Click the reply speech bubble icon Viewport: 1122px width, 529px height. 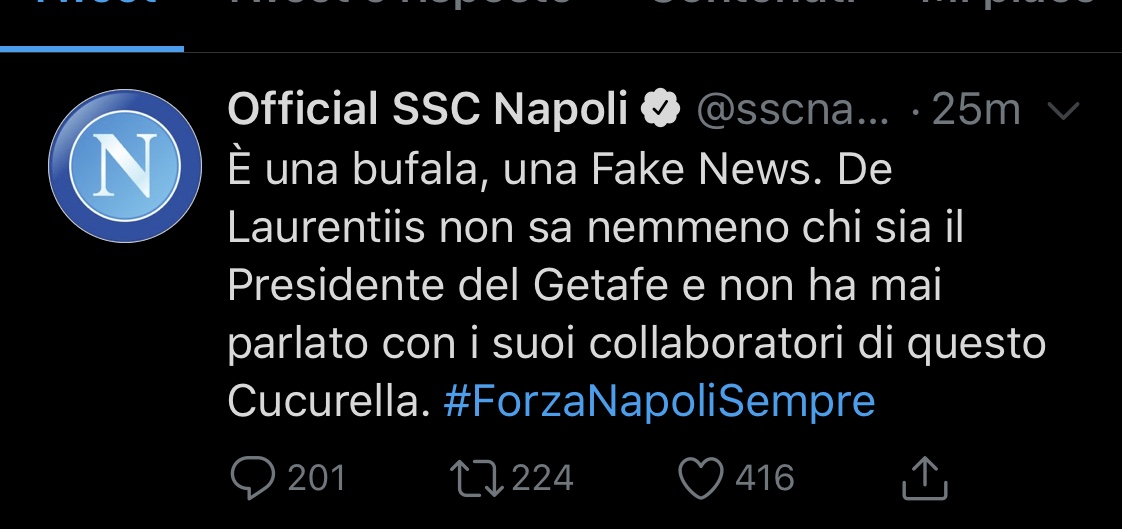tap(253, 477)
